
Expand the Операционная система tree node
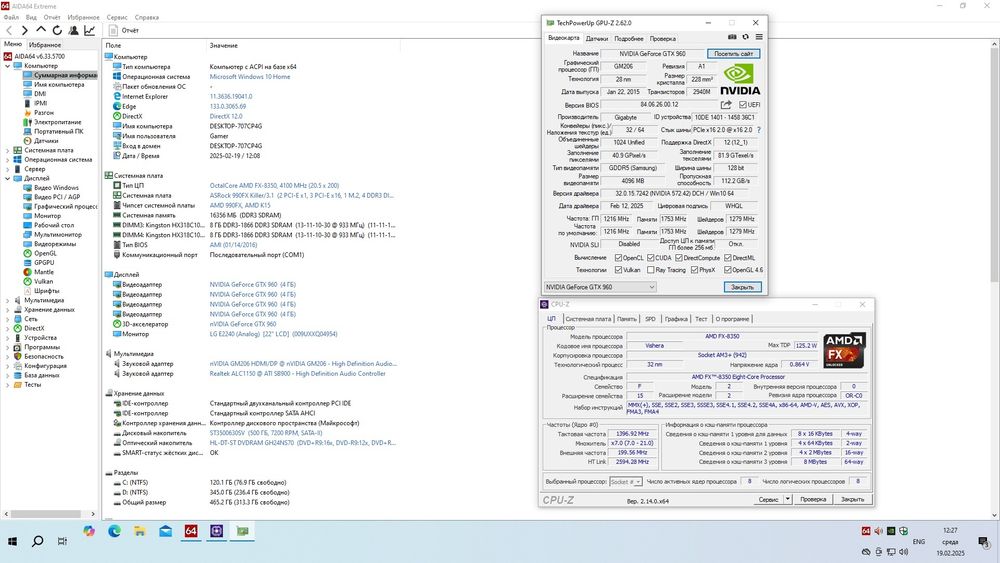[x=8, y=159]
